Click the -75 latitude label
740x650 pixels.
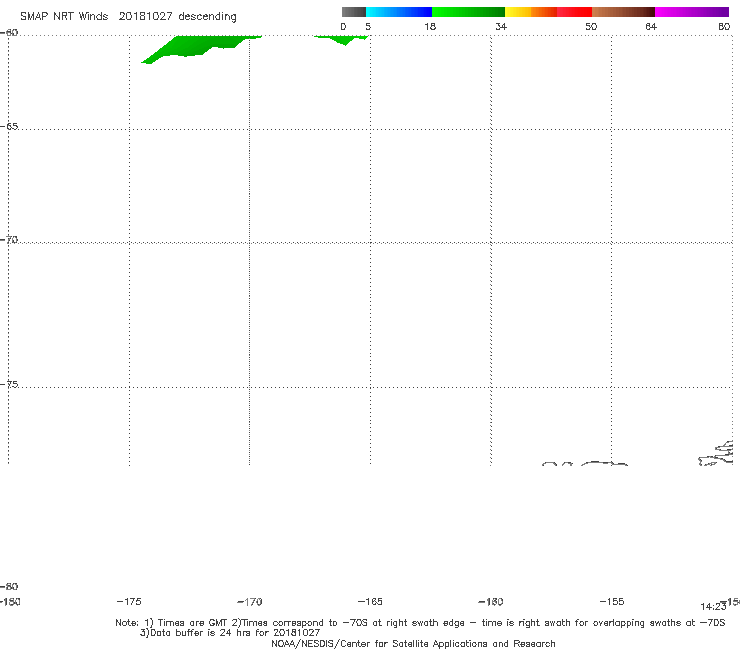click(9, 384)
